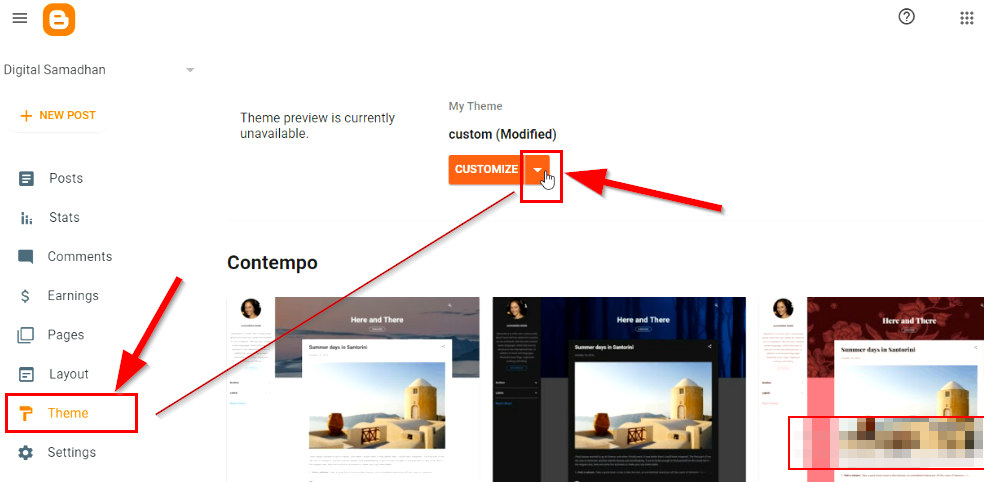
Task: Click the Comments speech bubble icon
Action: pyautogui.click(x=26, y=257)
